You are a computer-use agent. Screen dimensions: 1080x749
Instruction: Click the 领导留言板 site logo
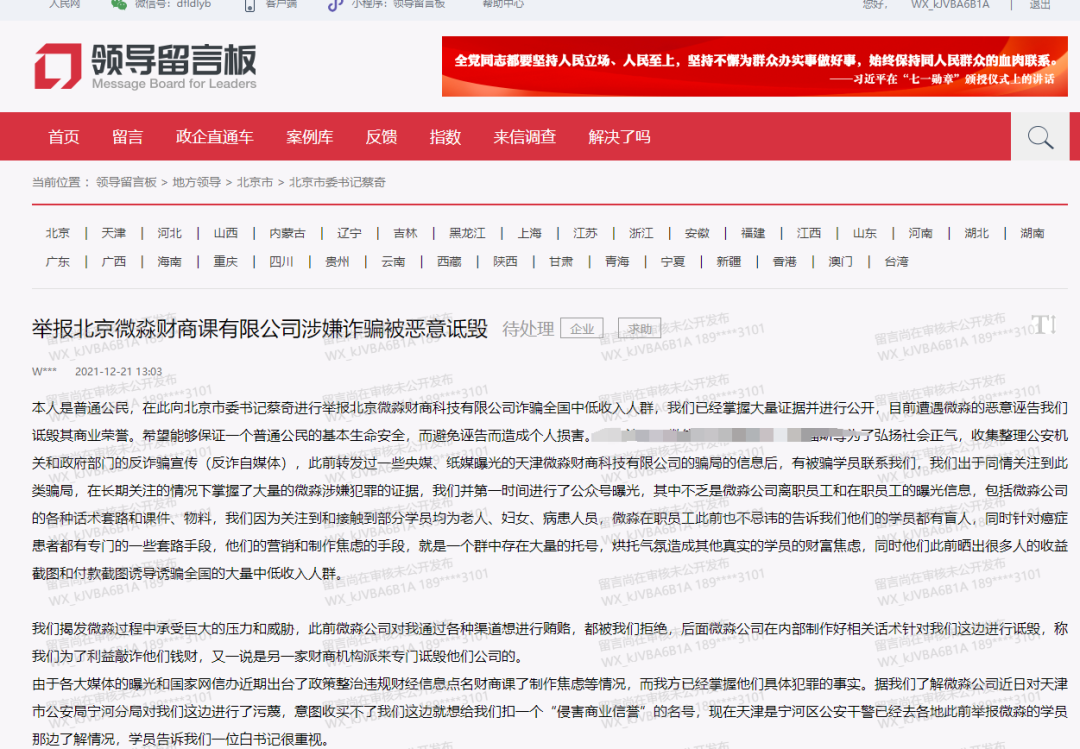coord(145,67)
